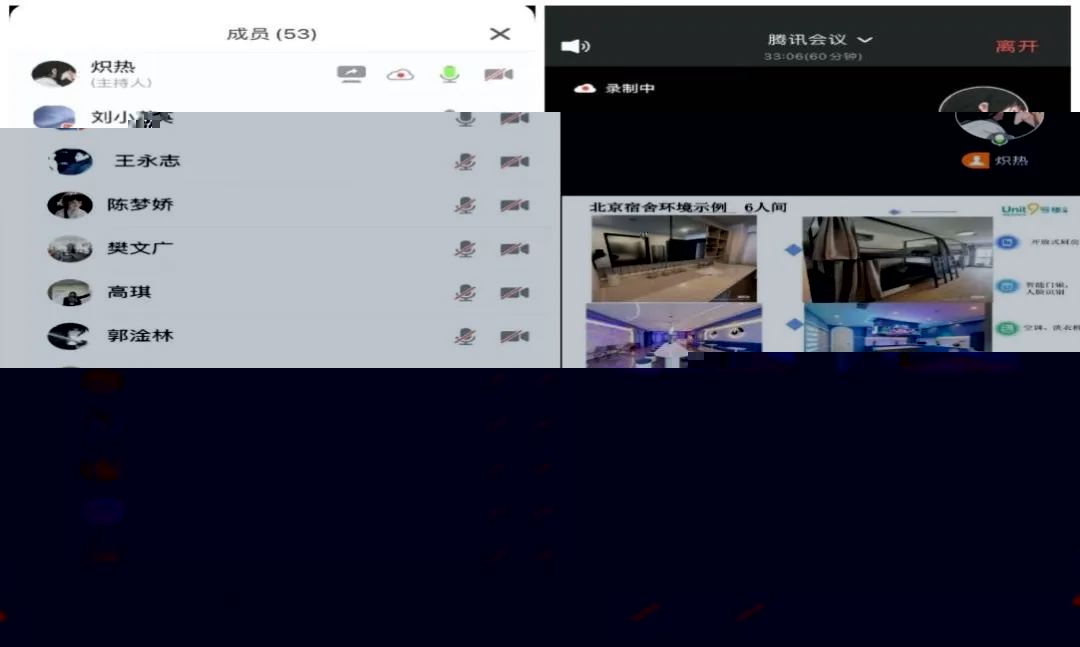Toggle camera icon for 王永志
This screenshot has height=647, width=1080.
[x=515, y=161]
